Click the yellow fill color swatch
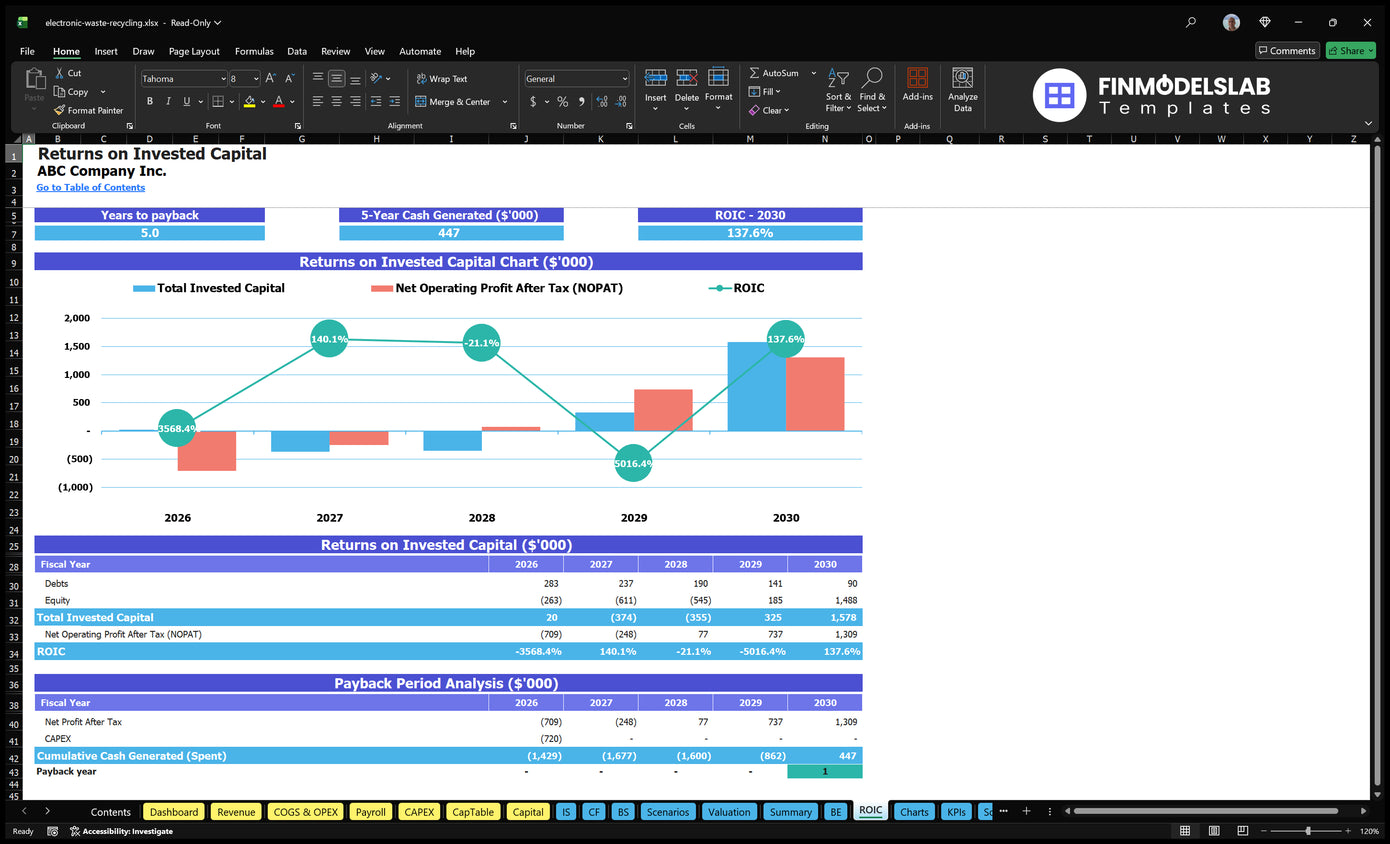This screenshot has height=844, width=1390. coord(249,102)
